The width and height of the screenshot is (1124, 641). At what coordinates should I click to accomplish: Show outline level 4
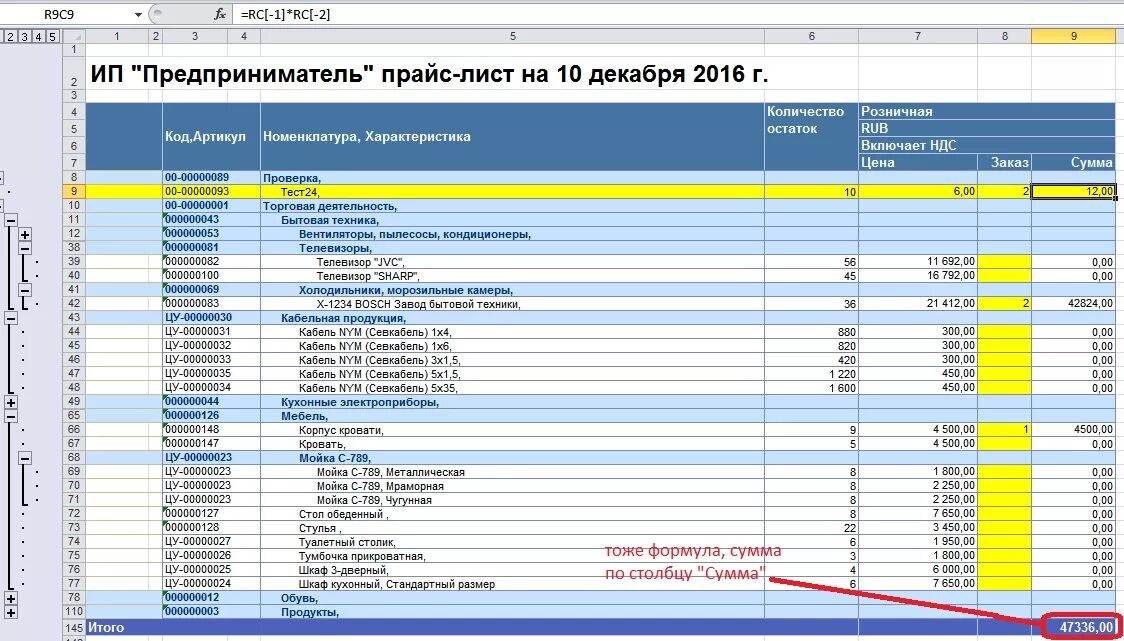(x=37, y=36)
